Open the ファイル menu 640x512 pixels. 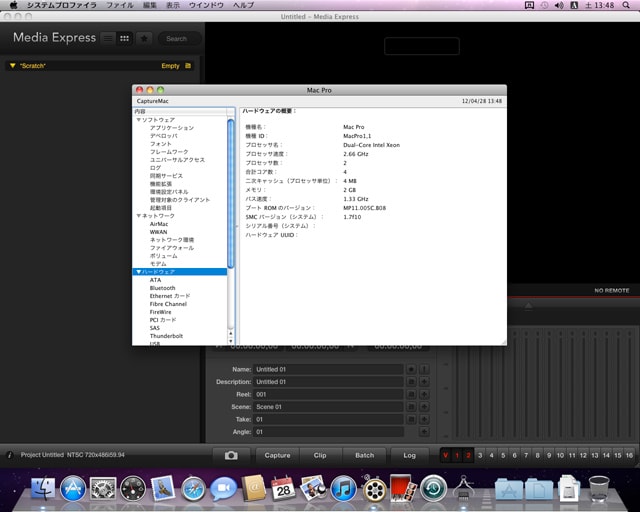120,5
